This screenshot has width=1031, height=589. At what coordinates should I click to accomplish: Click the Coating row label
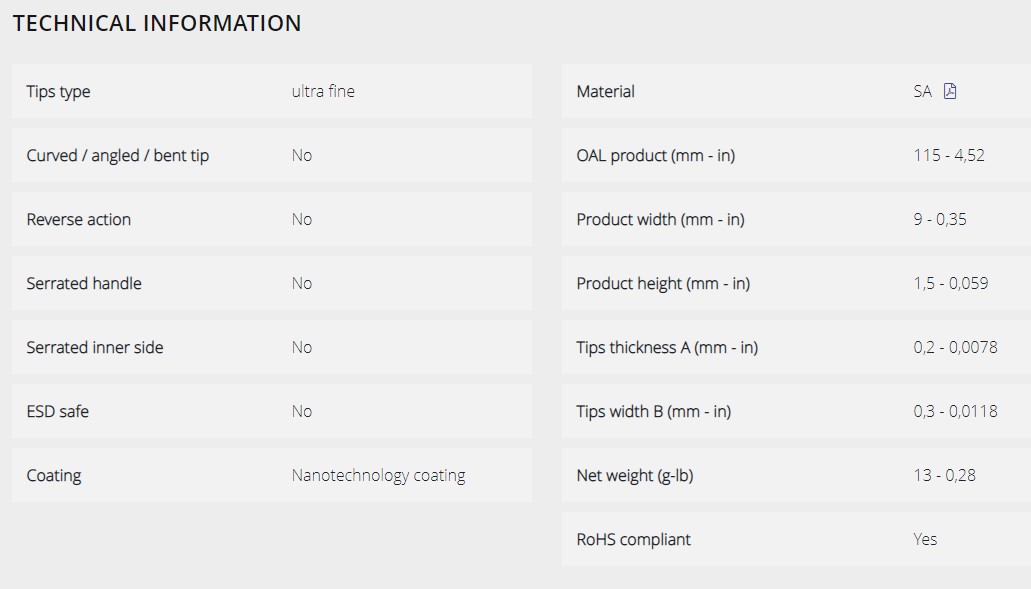click(54, 475)
